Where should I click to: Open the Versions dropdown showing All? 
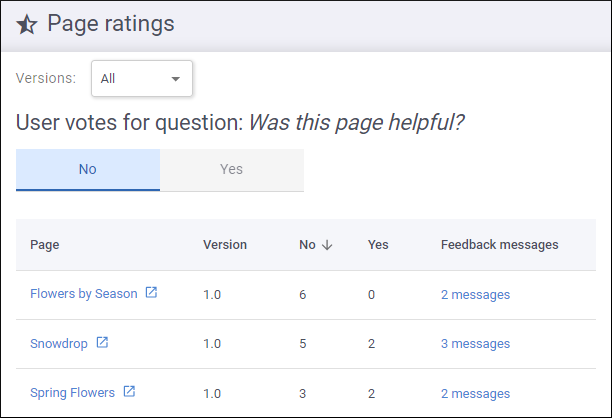[x=141, y=79]
